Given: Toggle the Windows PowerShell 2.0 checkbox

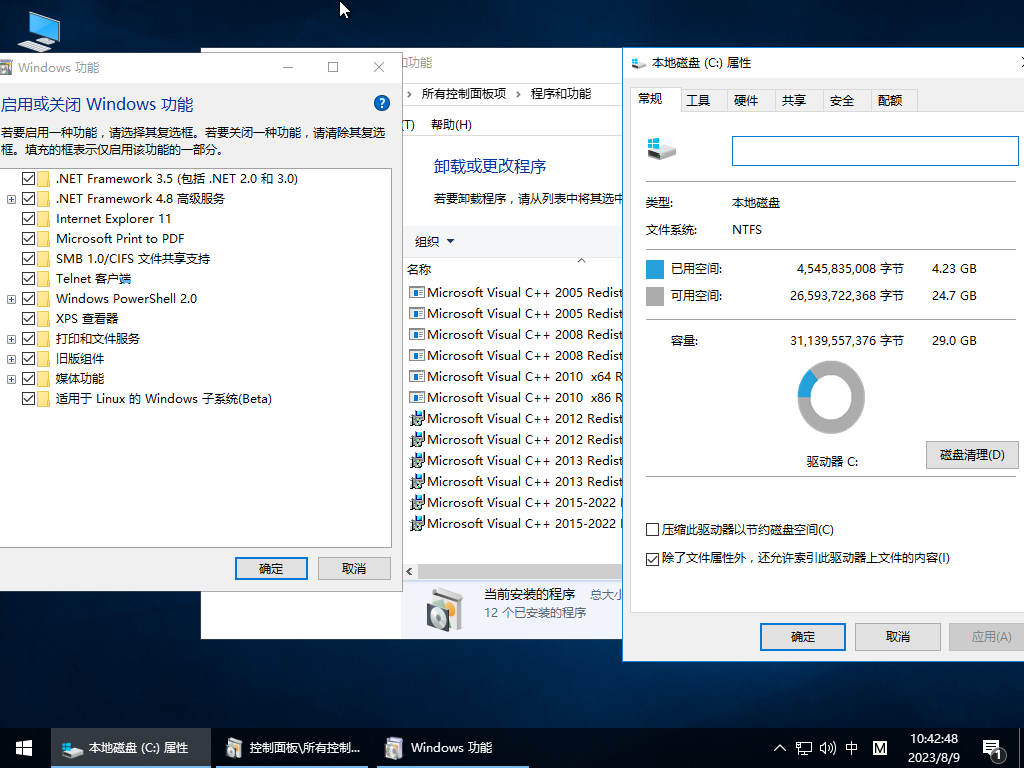Looking at the screenshot, I should (28, 298).
